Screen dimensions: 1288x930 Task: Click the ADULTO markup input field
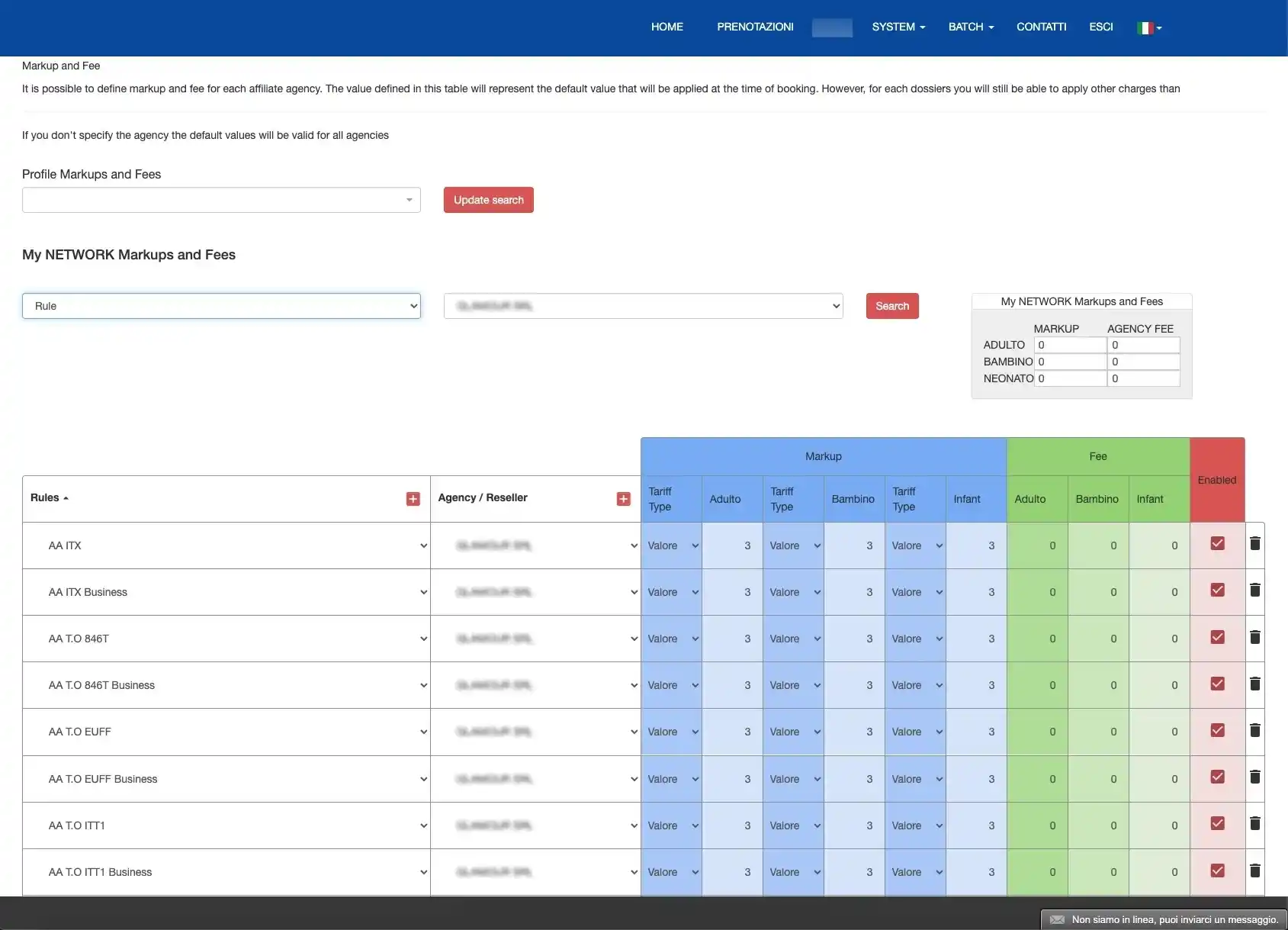(1070, 345)
